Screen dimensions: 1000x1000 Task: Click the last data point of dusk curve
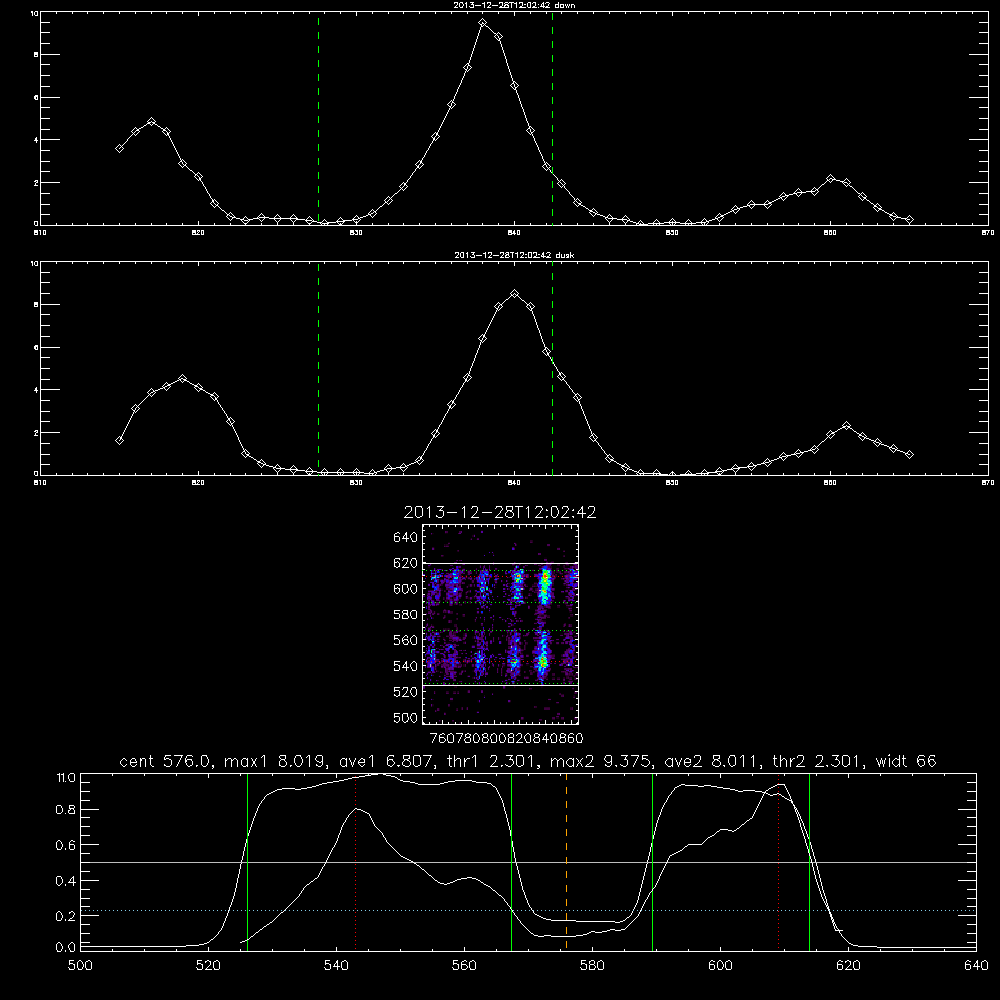tap(909, 455)
